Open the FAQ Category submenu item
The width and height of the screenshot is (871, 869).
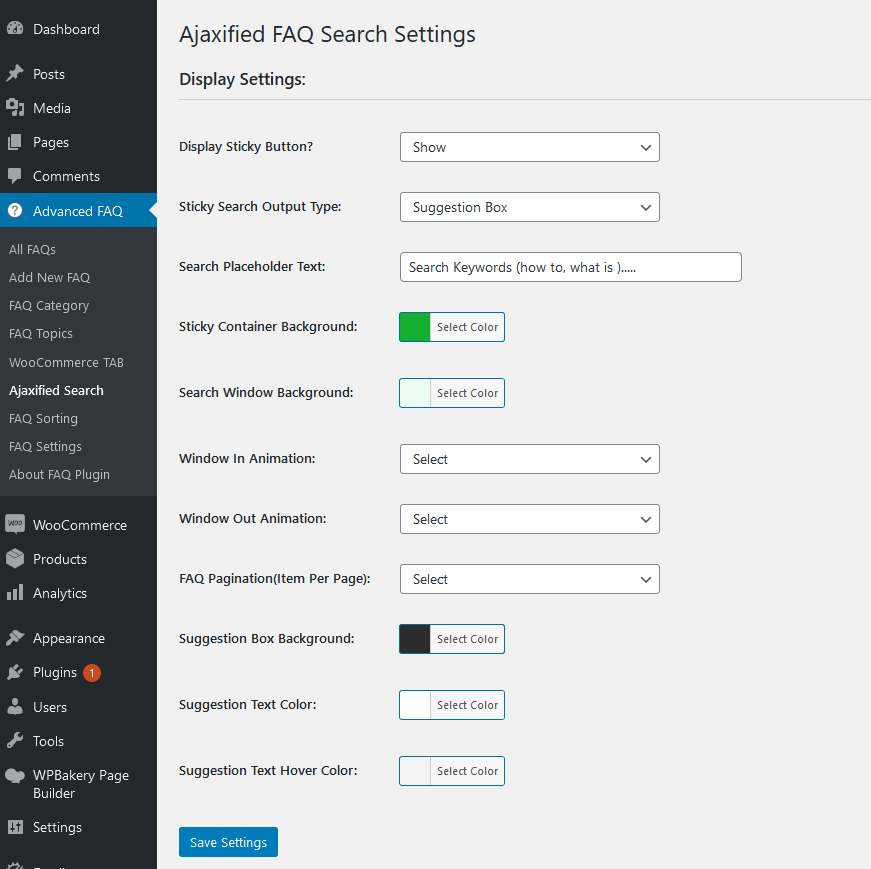coord(49,306)
